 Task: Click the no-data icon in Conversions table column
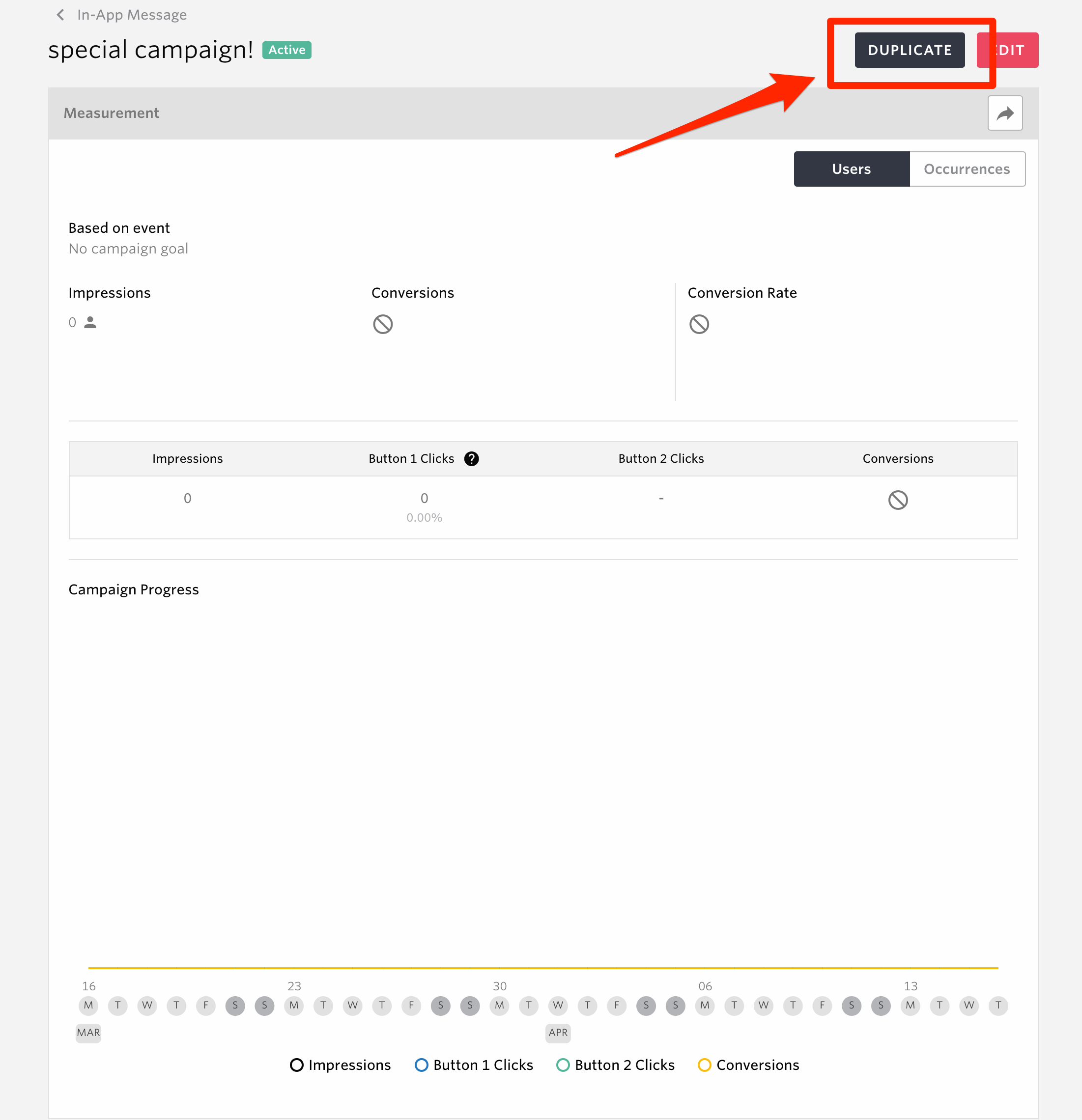pyautogui.click(x=897, y=500)
